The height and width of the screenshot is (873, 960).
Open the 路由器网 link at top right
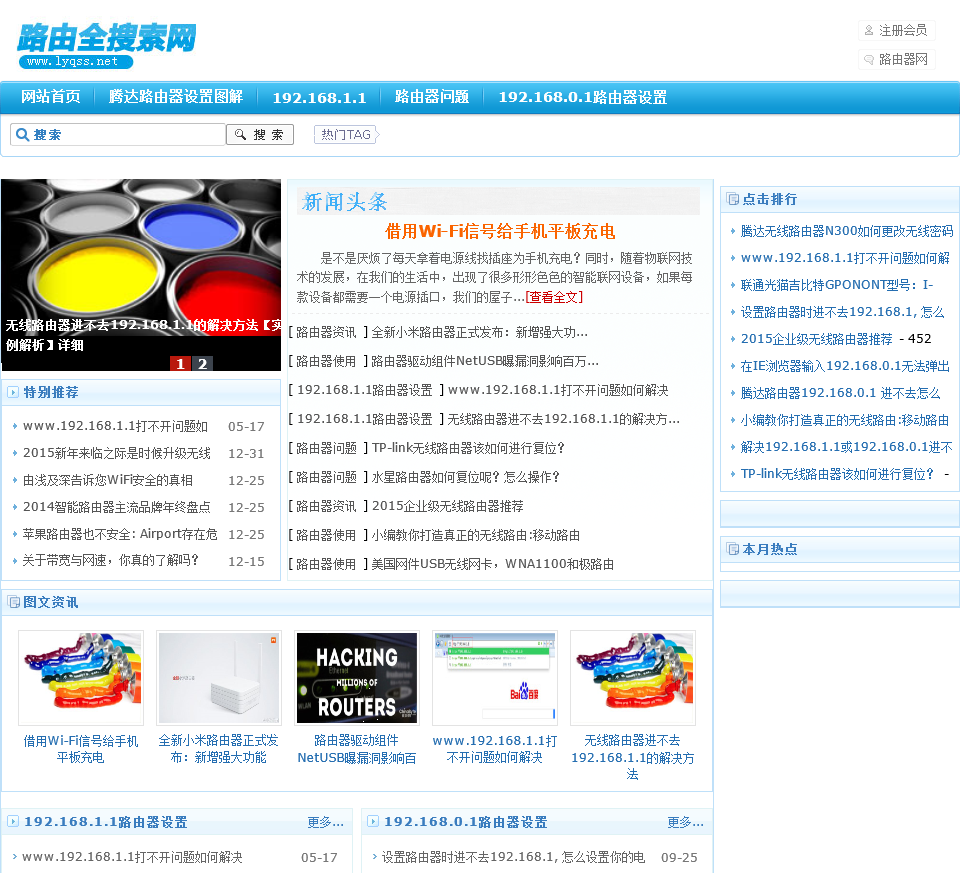coord(896,59)
